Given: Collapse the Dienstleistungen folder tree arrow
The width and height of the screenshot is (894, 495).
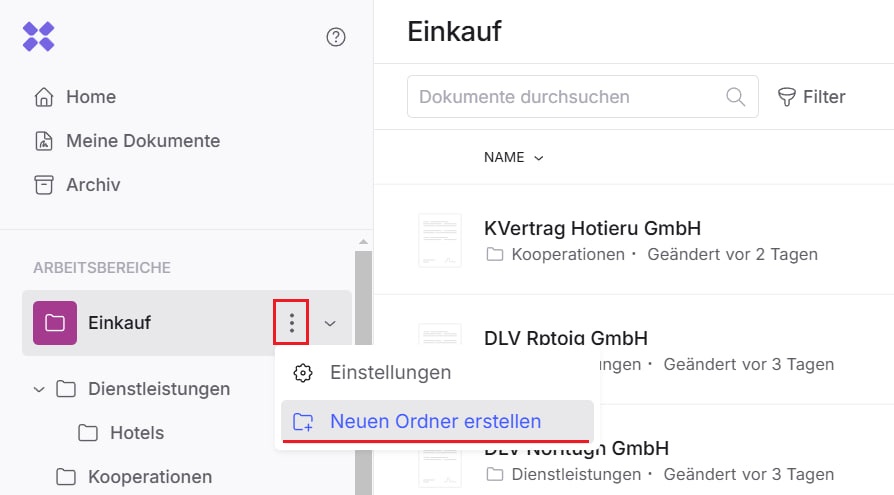Looking at the screenshot, I should pyautogui.click(x=40, y=389).
